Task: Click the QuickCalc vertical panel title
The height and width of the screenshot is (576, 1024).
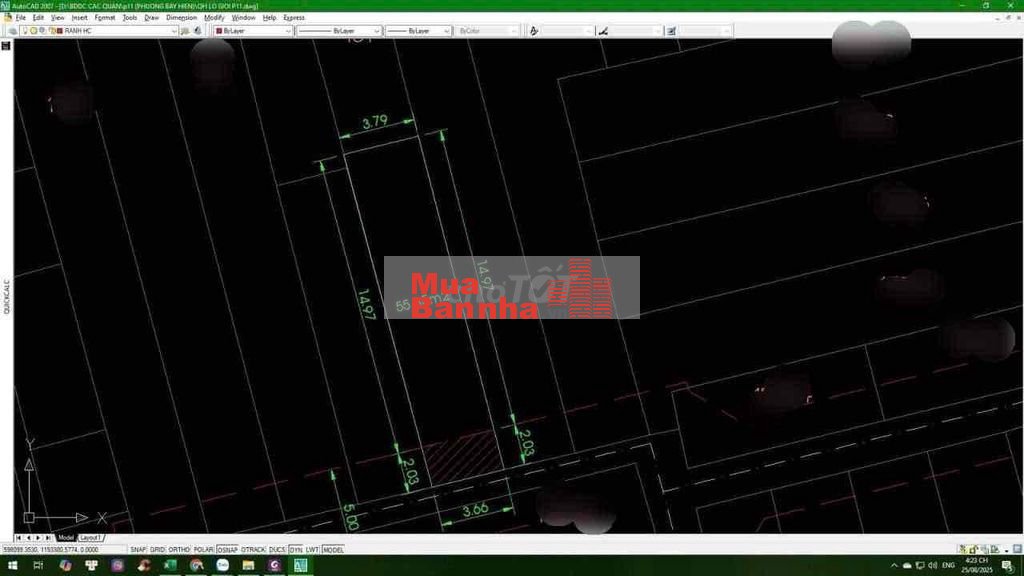Action: [x=6, y=296]
